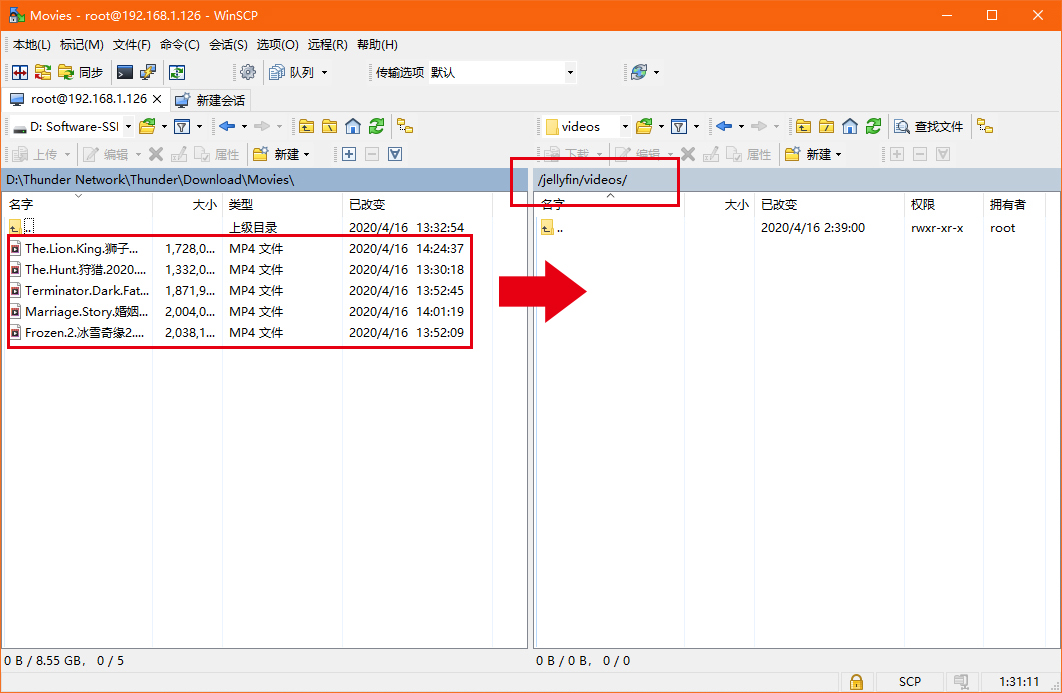Toggle synchronized browsing icon
Viewport: 1062px width, 693px height.
pos(177,72)
